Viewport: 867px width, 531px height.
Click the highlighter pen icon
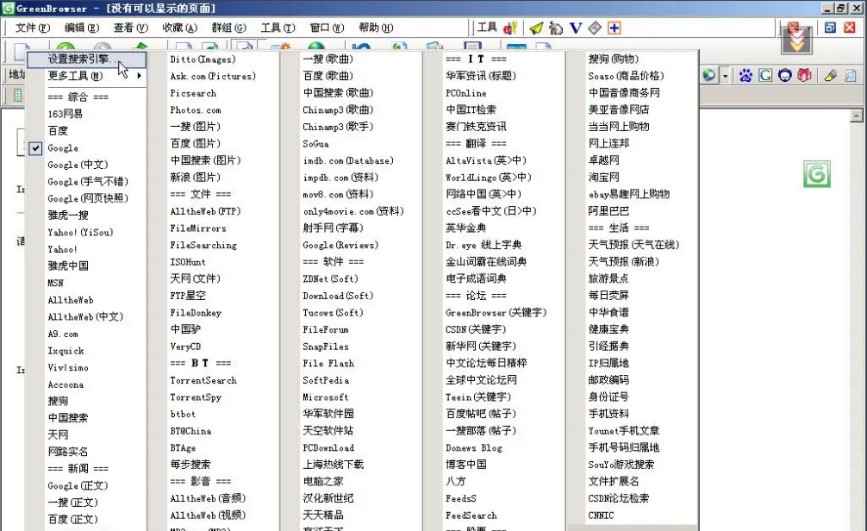coord(831,75)
